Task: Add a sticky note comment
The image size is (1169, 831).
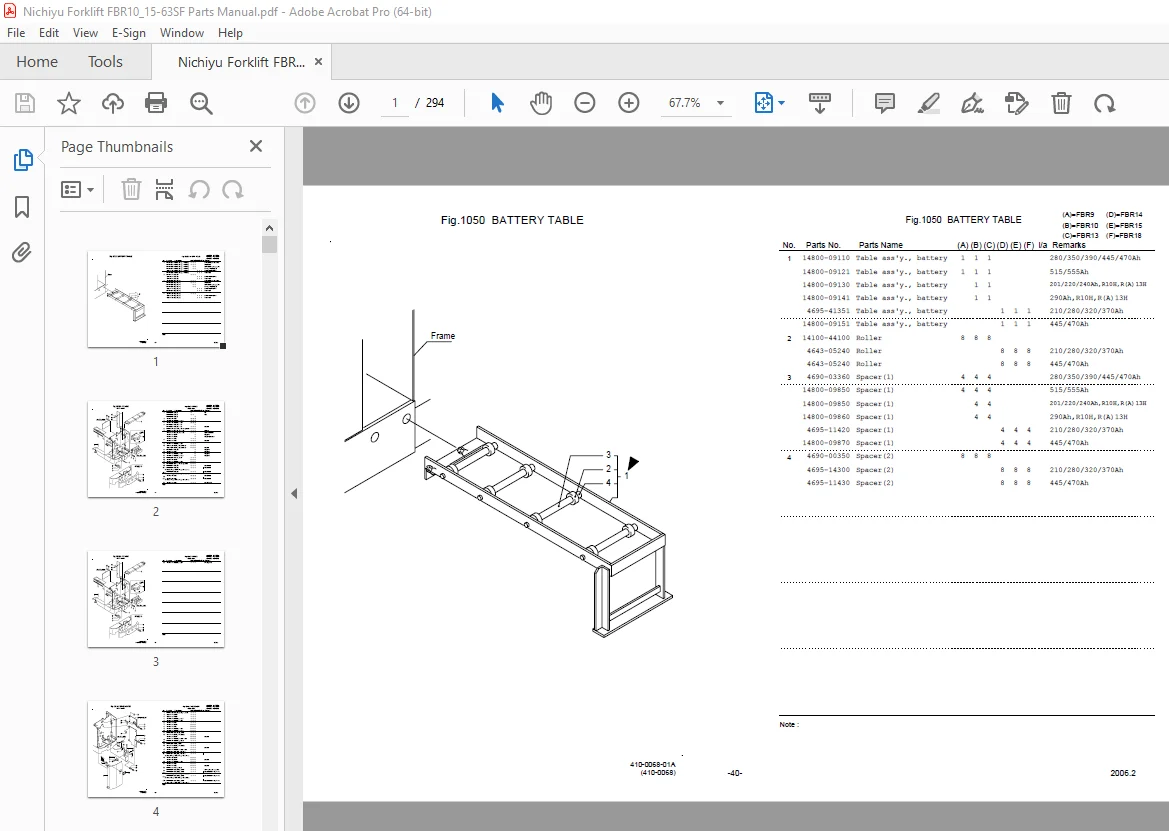Action: coord(884,103)
